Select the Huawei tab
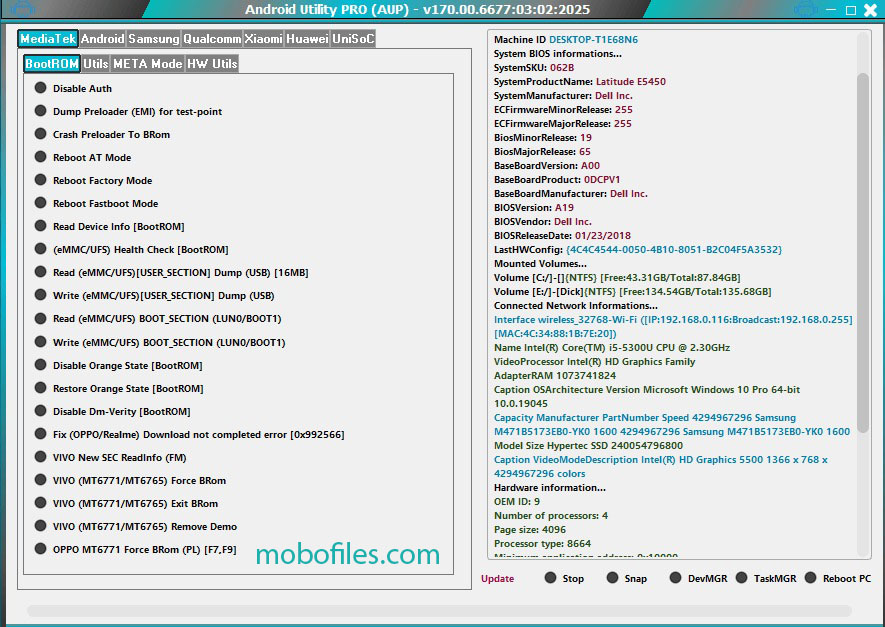Image resolution: width=885 pixels, height=627 pixels. click(307, 38)
